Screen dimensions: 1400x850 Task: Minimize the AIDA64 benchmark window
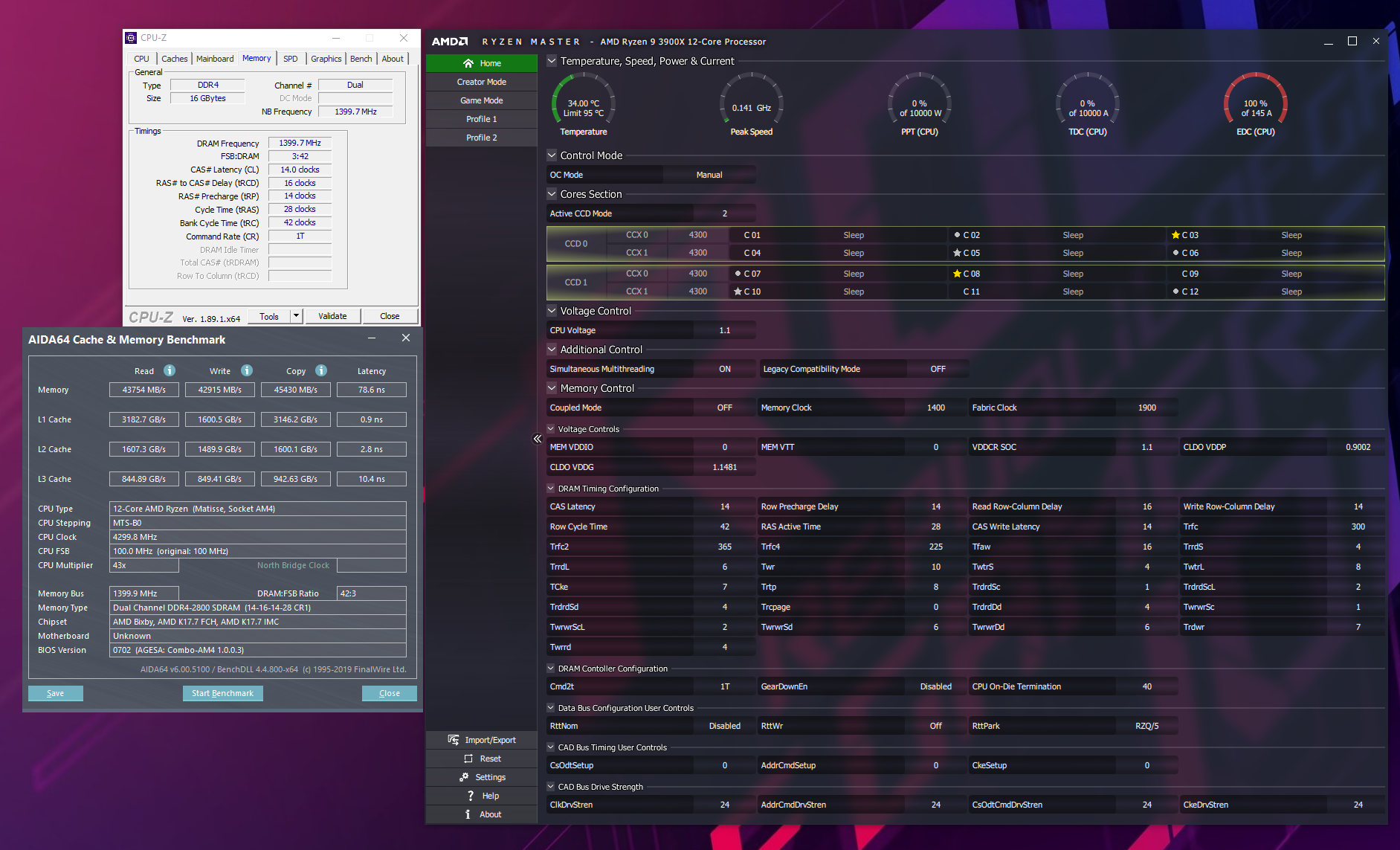tap(372, 338)
